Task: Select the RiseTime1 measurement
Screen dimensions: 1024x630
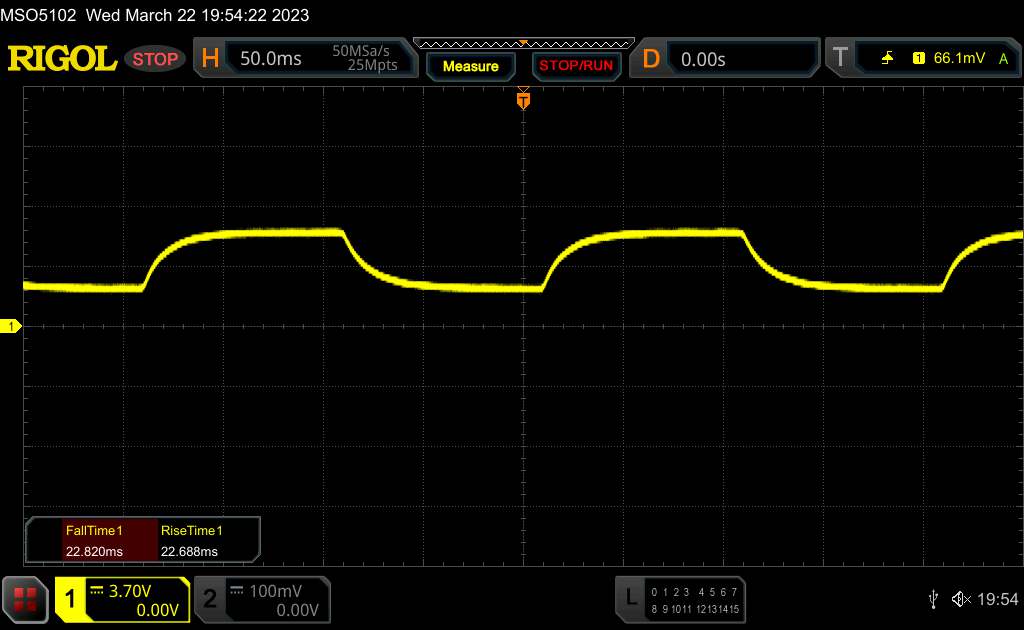Action: (x=191, y=531)
